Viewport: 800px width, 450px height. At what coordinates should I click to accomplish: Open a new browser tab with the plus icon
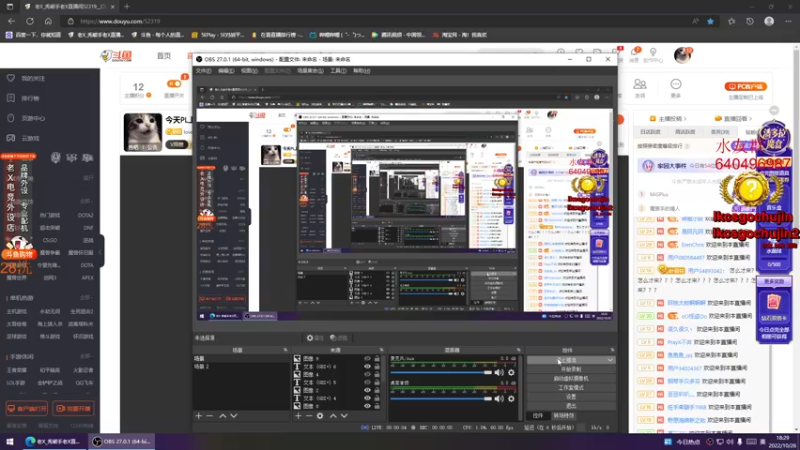[x=127, y=7]
